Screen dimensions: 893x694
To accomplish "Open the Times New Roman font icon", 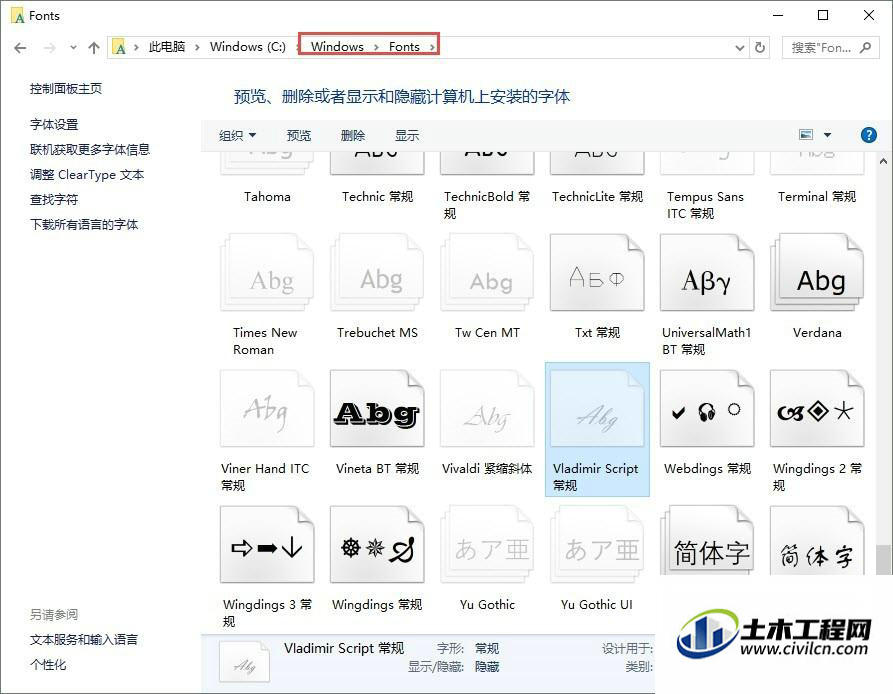I will (267, 272).
